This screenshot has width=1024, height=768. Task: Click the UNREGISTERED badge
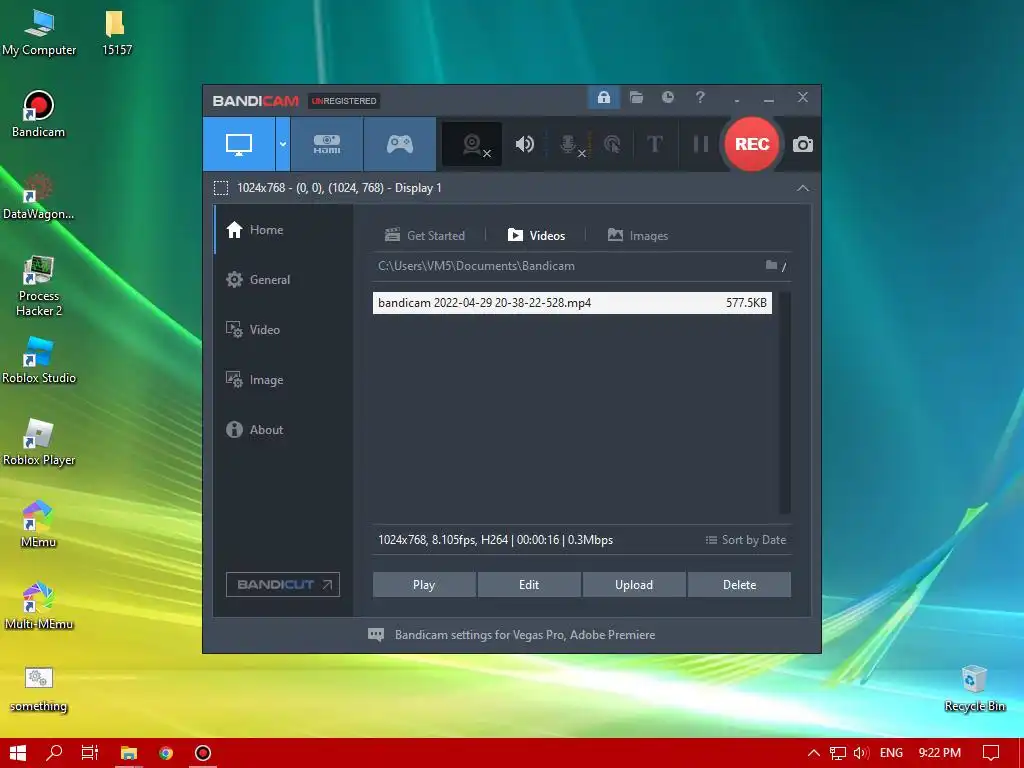(x=344, y=101)
